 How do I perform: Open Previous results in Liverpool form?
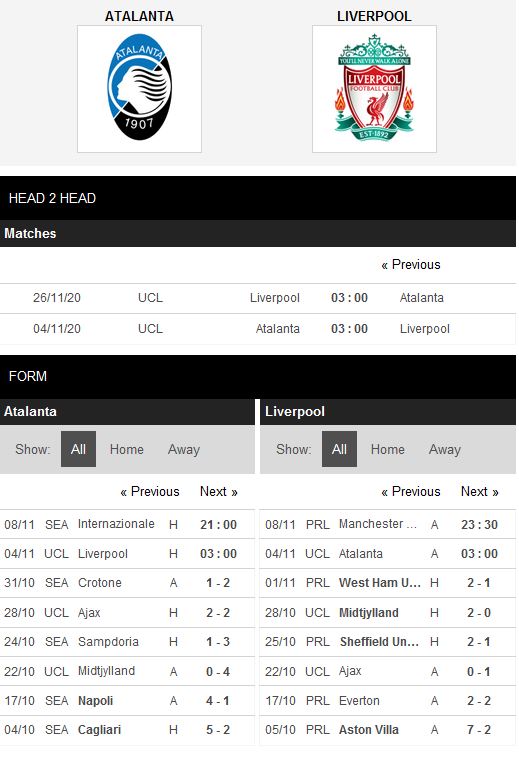[411, 491]
